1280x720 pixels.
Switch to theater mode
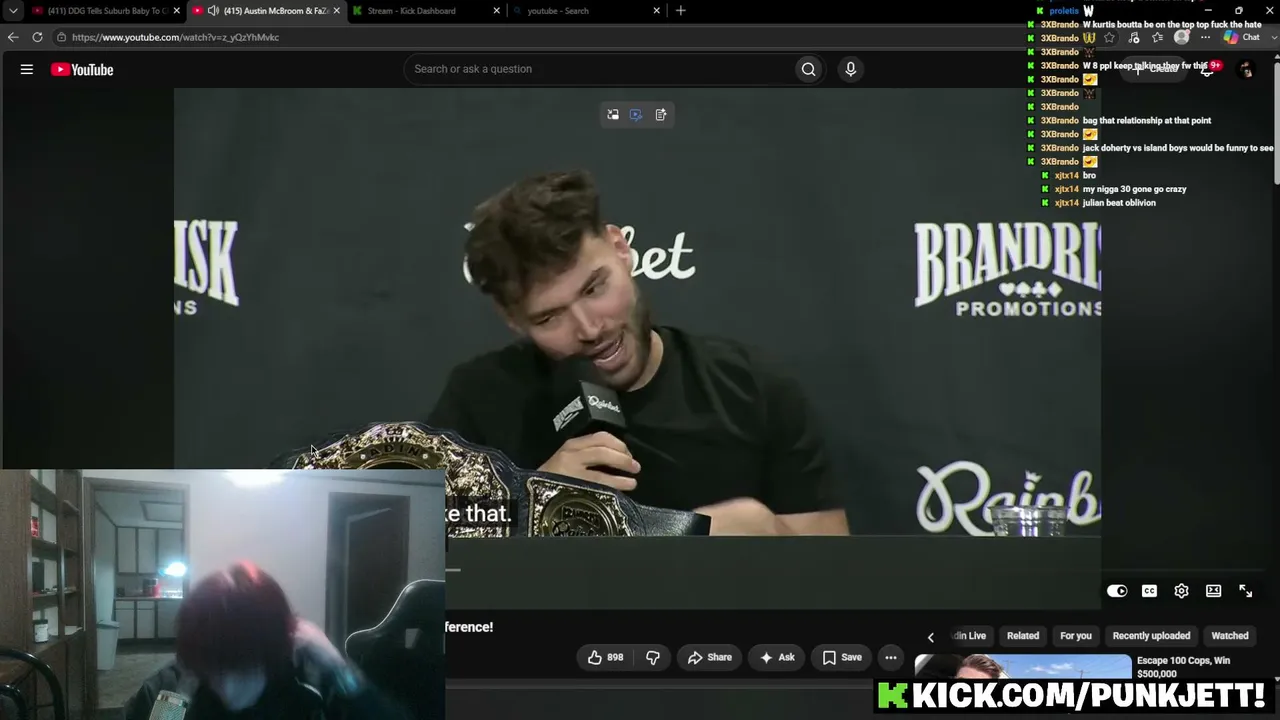(1213, 591)
